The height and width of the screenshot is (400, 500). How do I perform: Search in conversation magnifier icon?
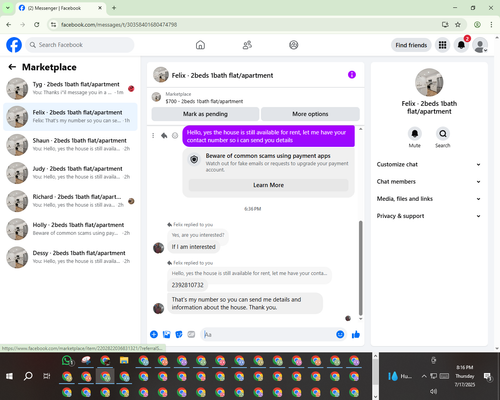(x=443, y=134)
